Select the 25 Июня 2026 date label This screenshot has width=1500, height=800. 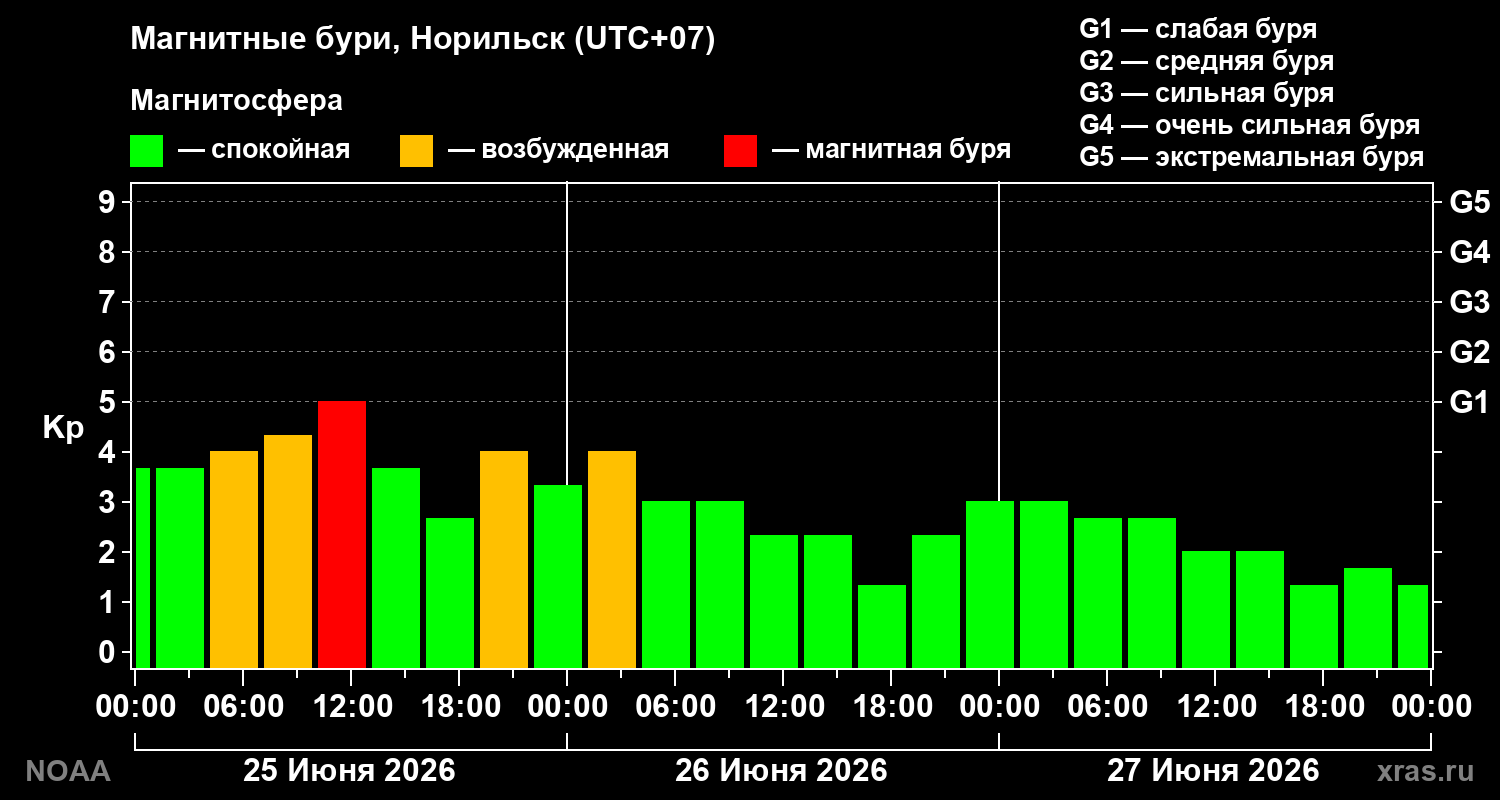click(x=350, y=771)
